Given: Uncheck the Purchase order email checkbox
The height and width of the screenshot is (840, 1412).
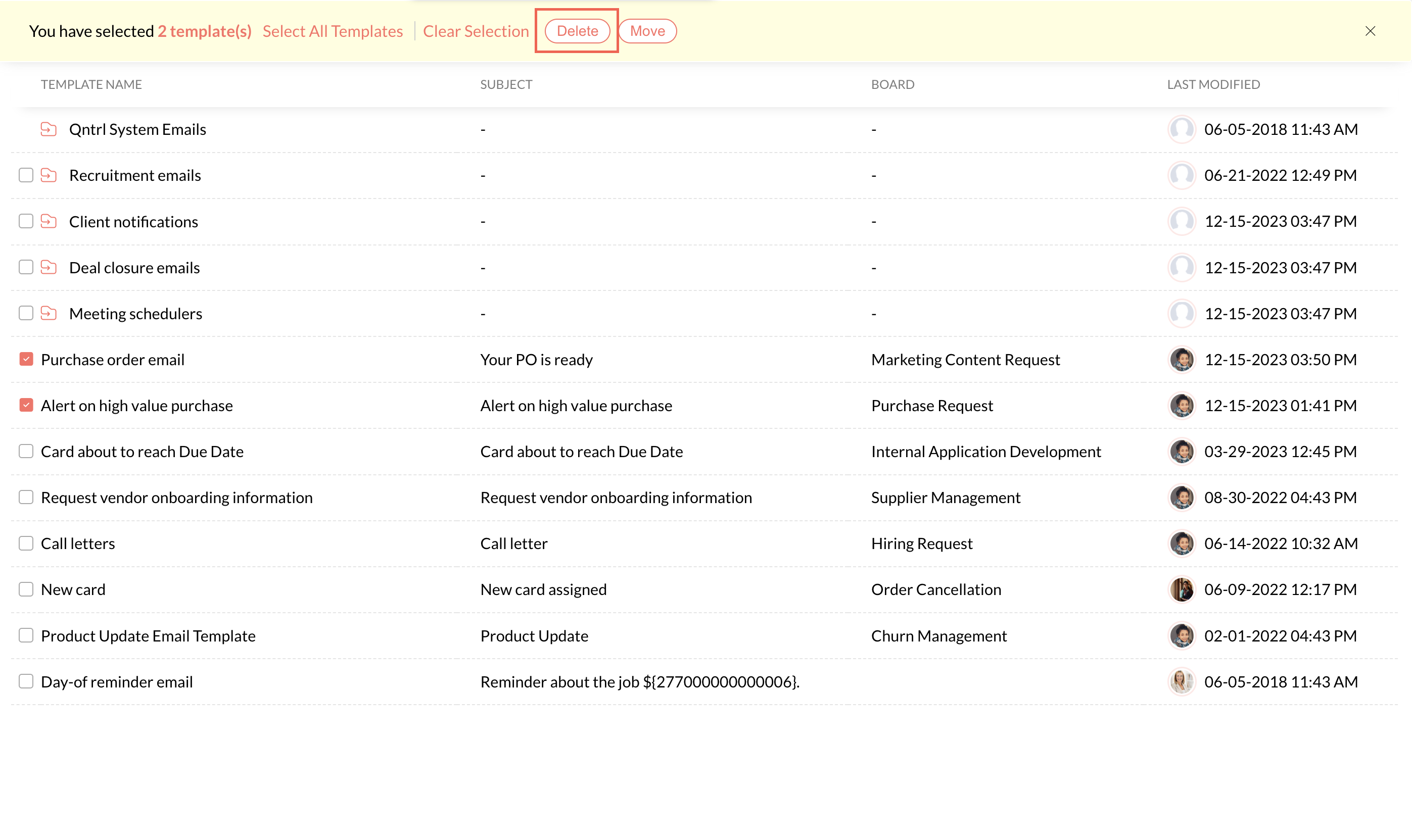Looking at the screenshot, I should pyautogui.click(x=26, y=360).
